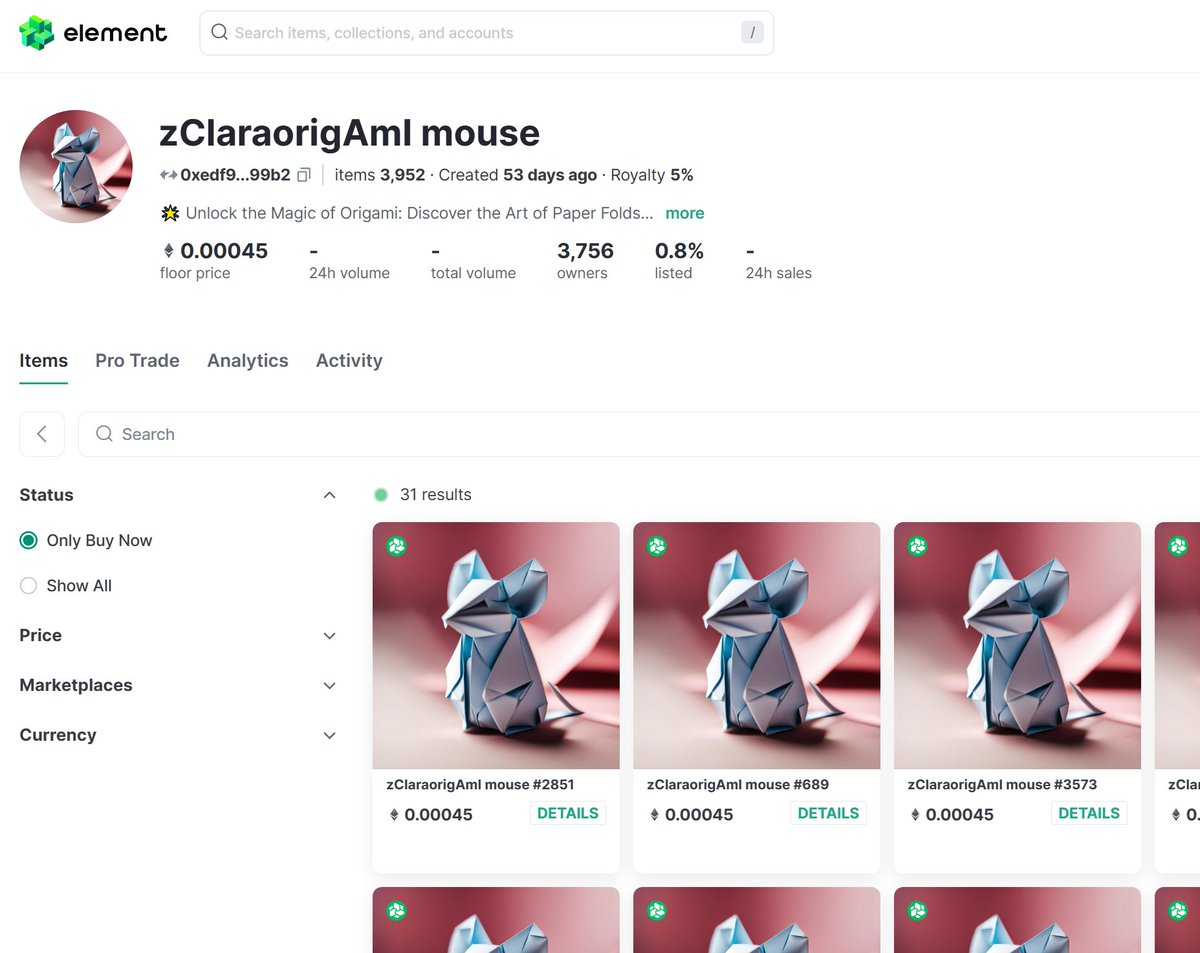Viewport: 1200px width, 953px height.
Task: Copy the contract address 0xedf9...99b2
Action: tap(304, 175)
